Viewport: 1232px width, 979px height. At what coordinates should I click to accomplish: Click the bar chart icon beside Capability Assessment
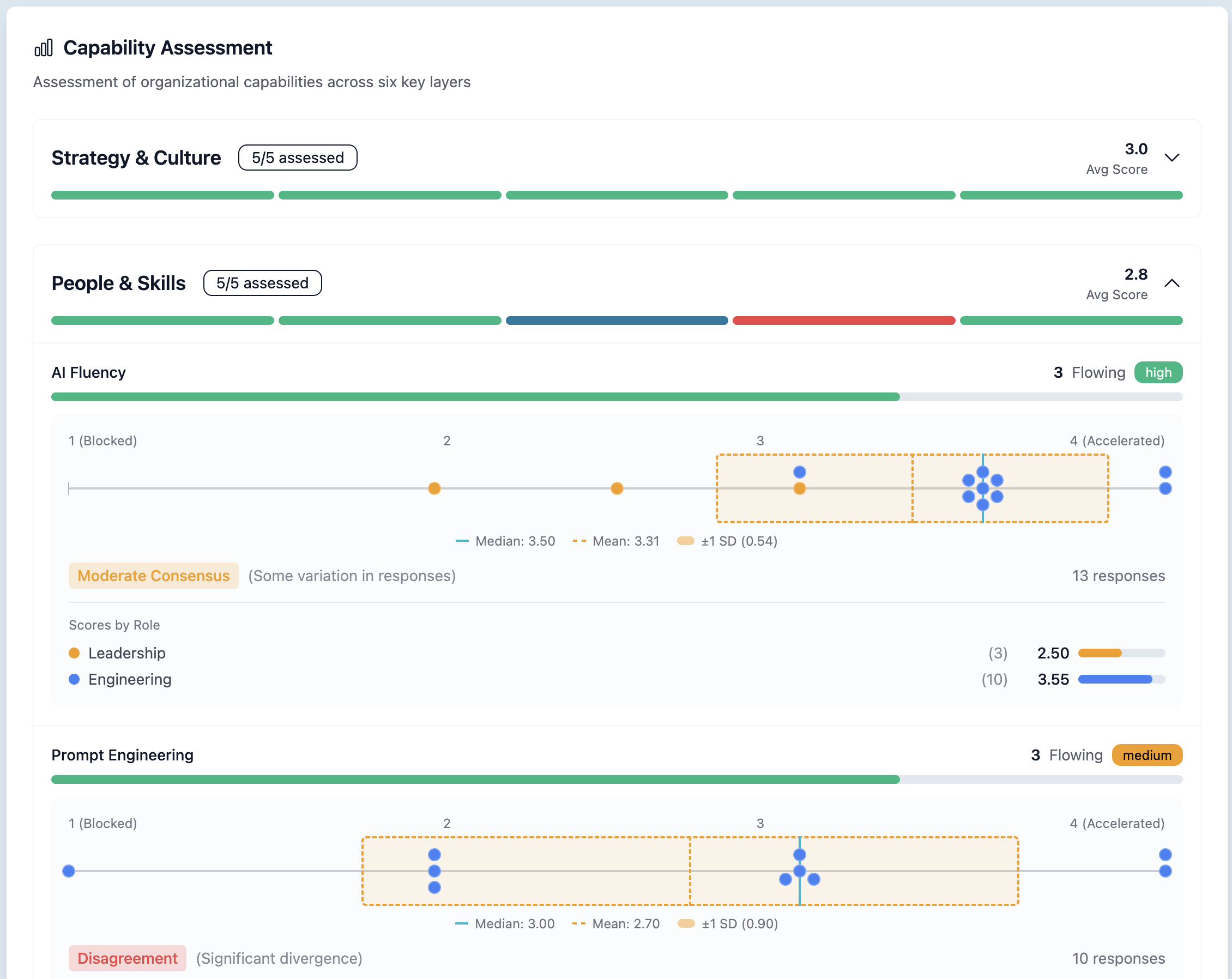tap(43, 48)
